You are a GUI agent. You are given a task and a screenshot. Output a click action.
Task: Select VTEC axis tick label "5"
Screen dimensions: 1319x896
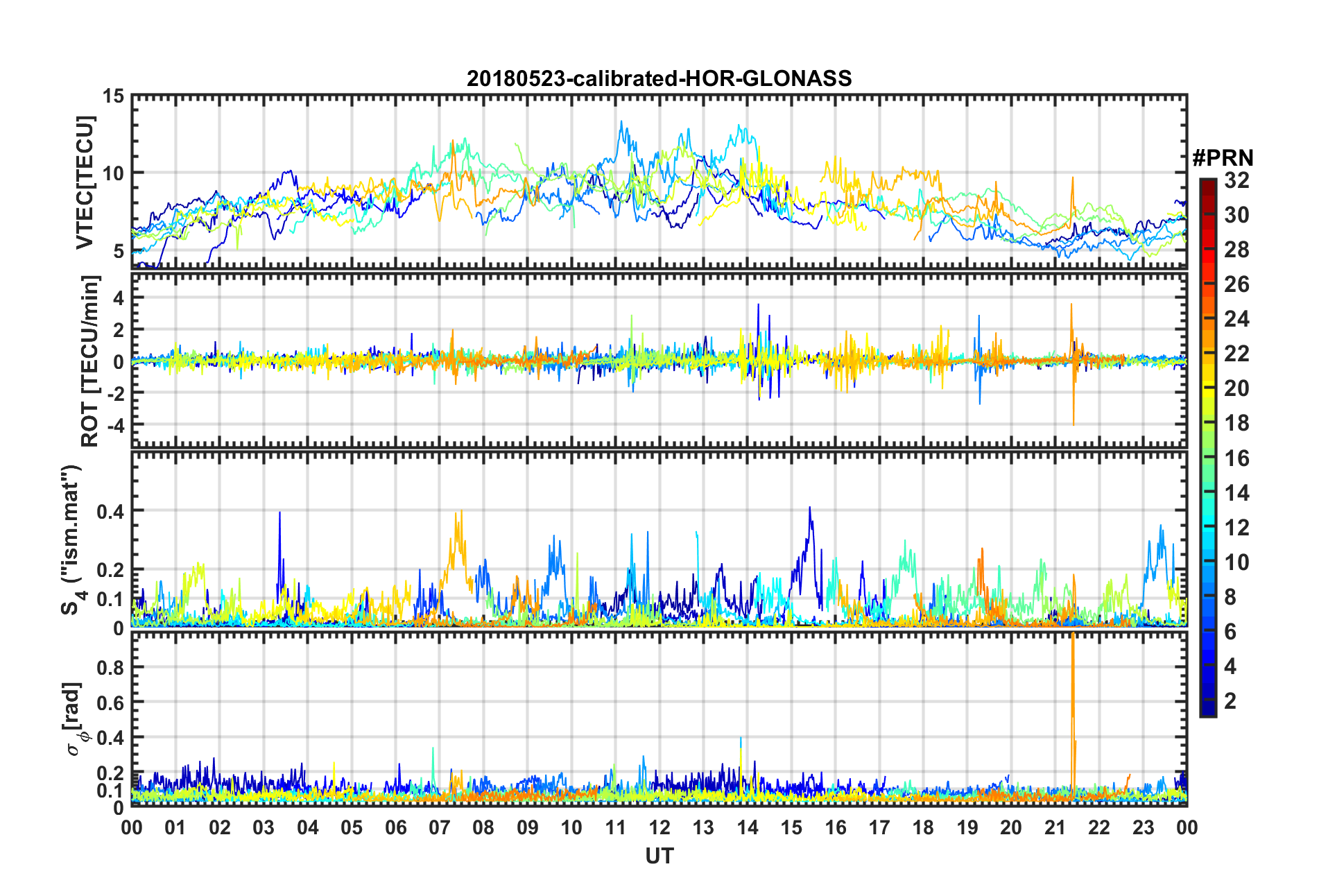pyautogui.click(x=119, y=251)
